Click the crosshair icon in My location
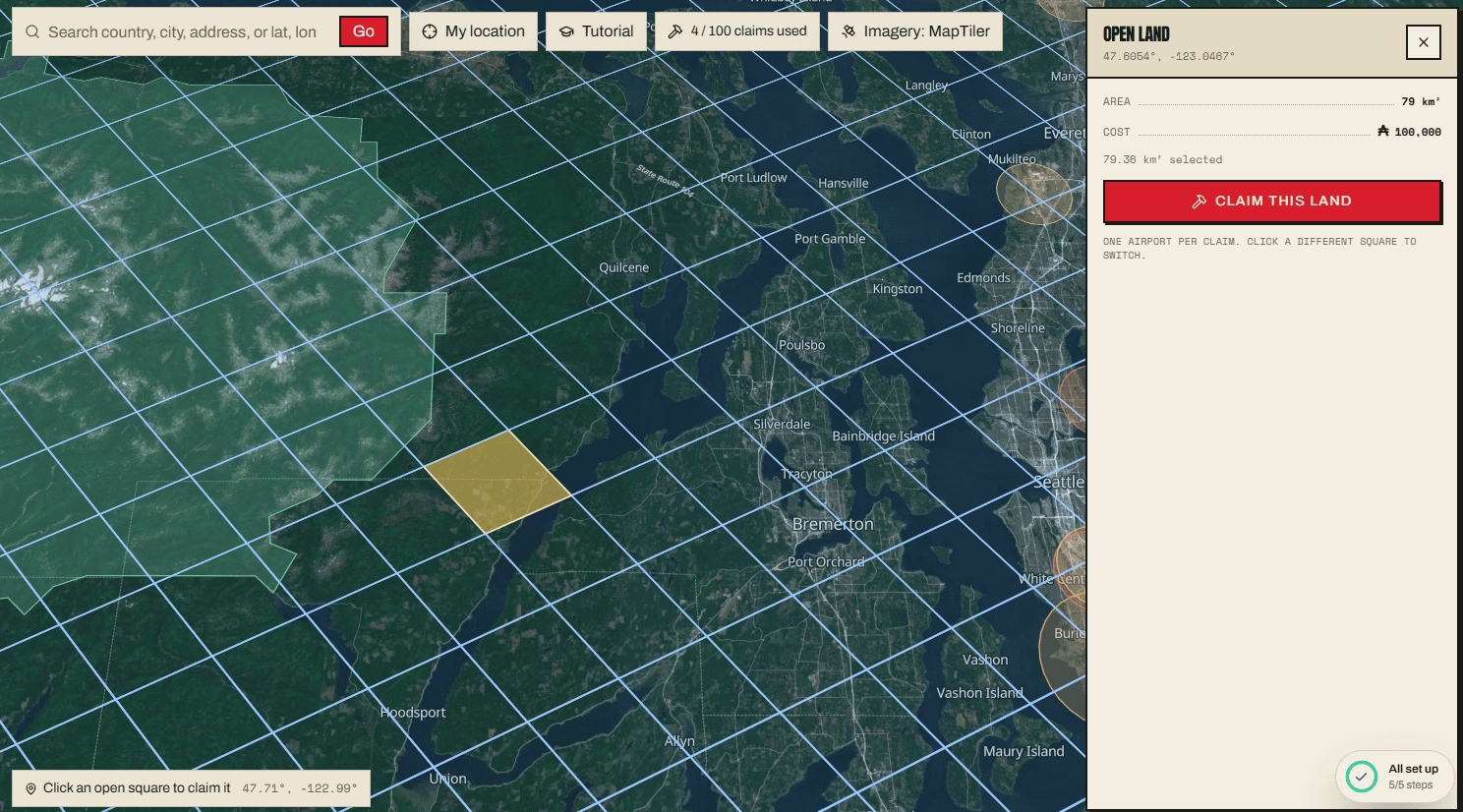The height and width of the screenshot is (812, 1463). click(x=430, y=31)
